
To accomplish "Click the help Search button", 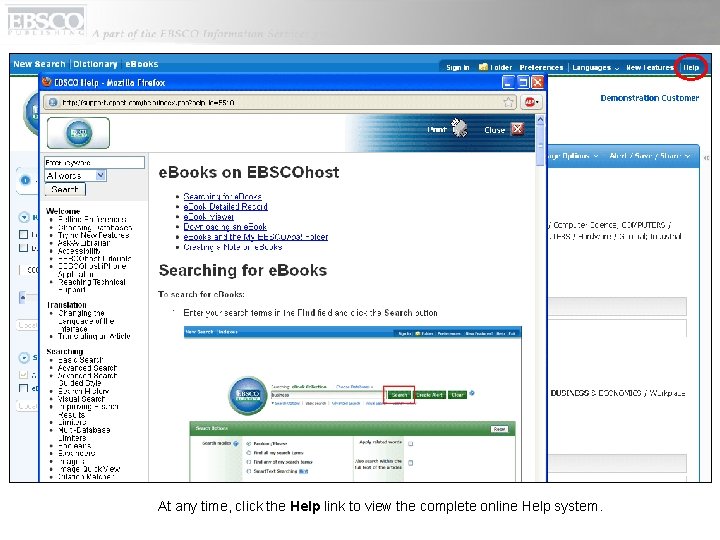I will pos(65,189).
